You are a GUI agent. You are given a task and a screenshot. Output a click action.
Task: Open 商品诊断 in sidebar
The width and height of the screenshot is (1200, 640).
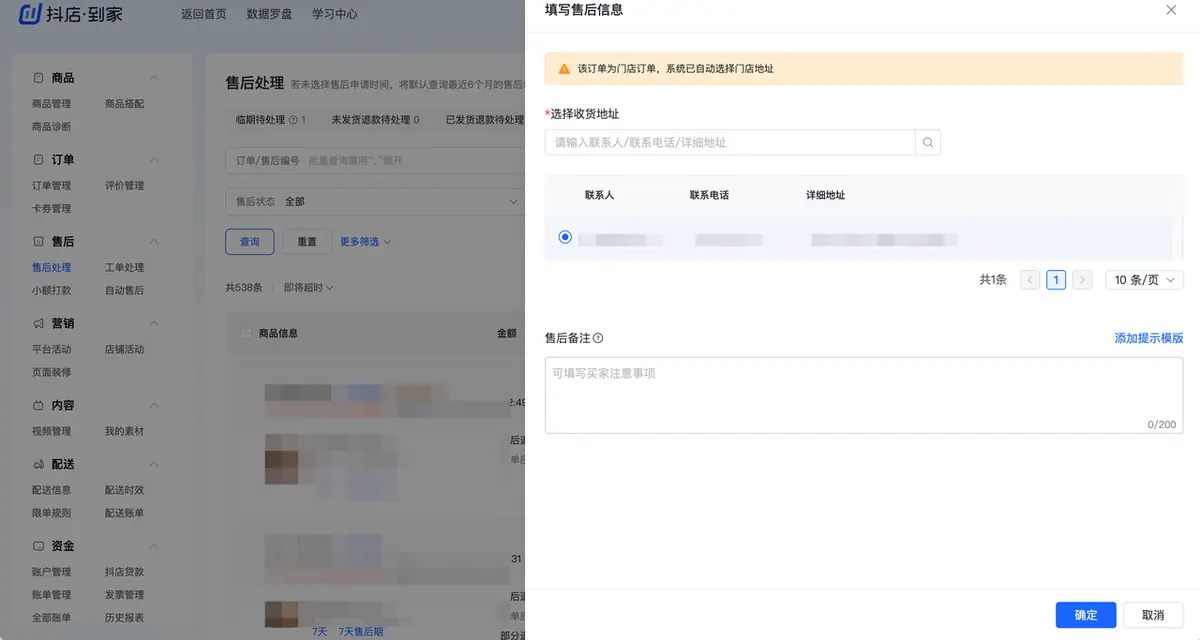pos(52,127)
